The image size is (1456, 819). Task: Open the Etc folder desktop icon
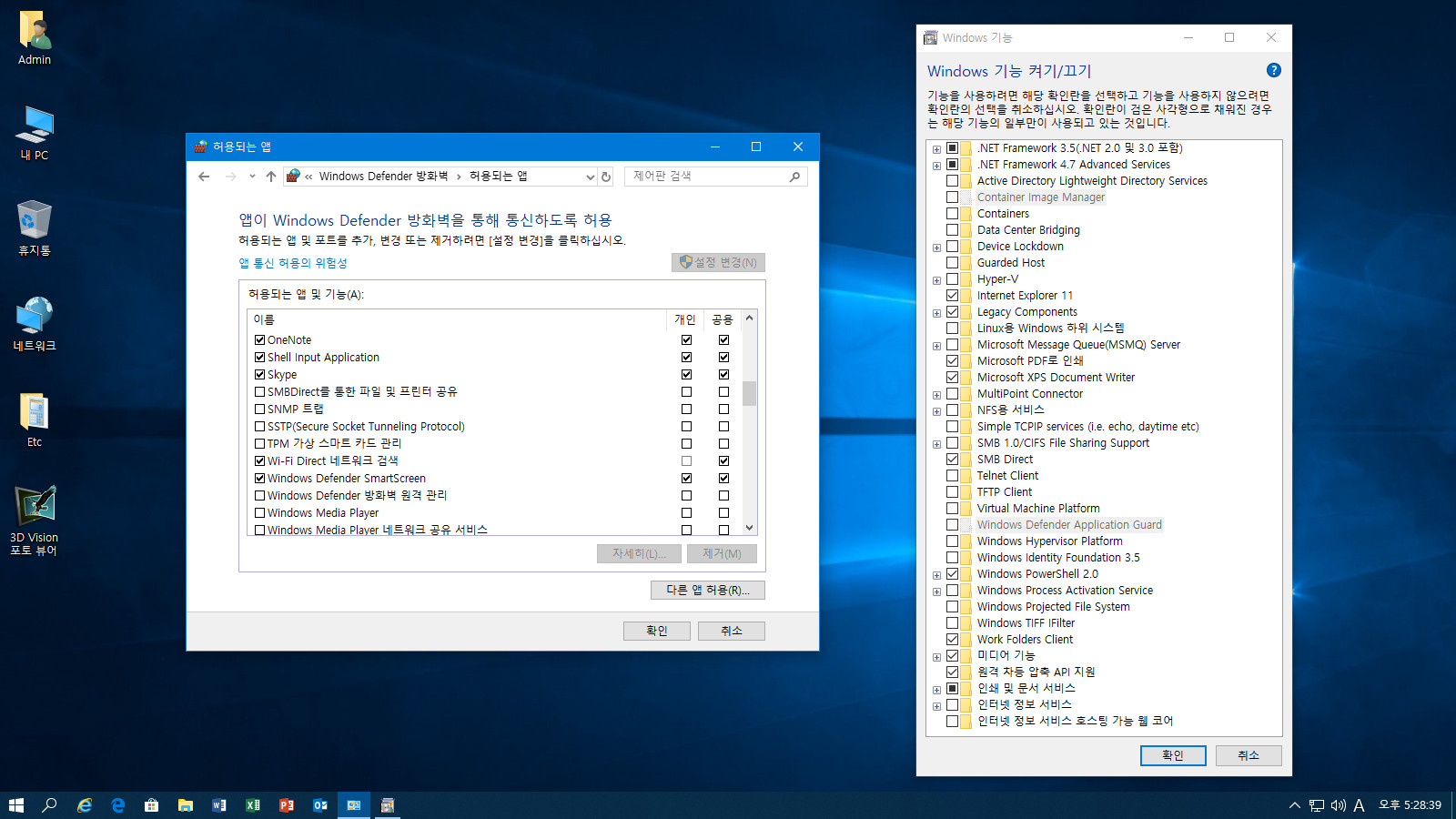[35, 420]
